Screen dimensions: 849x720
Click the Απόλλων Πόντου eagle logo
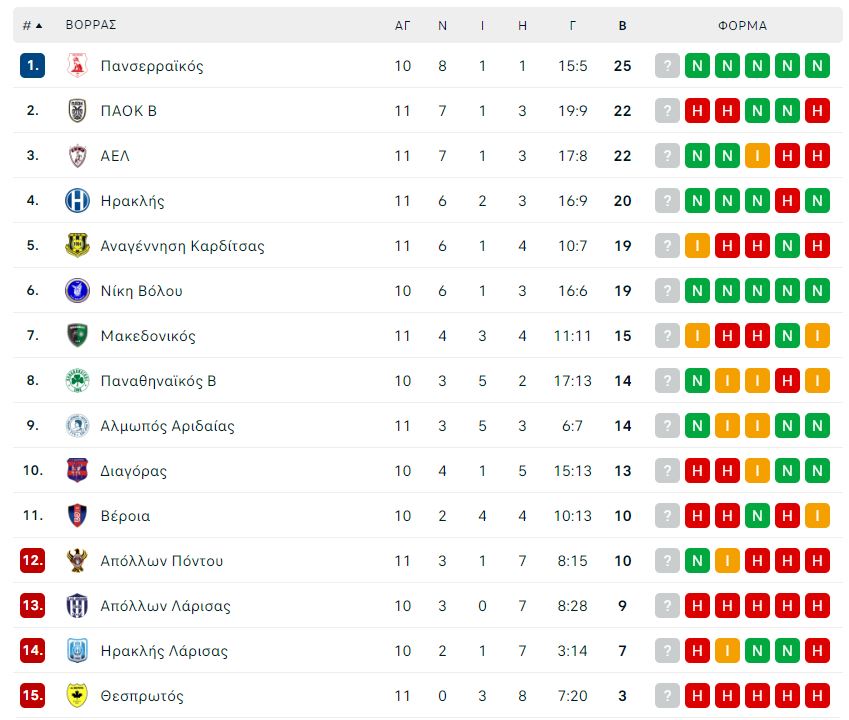(77, 560)
